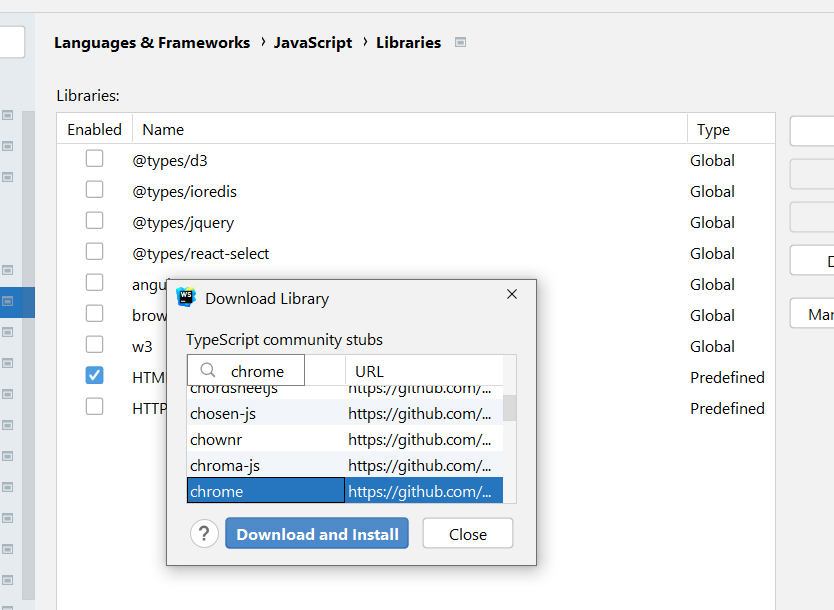Enable the HTTP… predefined library checkbox
Screen dimensions: 834x610
click(x=94, y=406)
